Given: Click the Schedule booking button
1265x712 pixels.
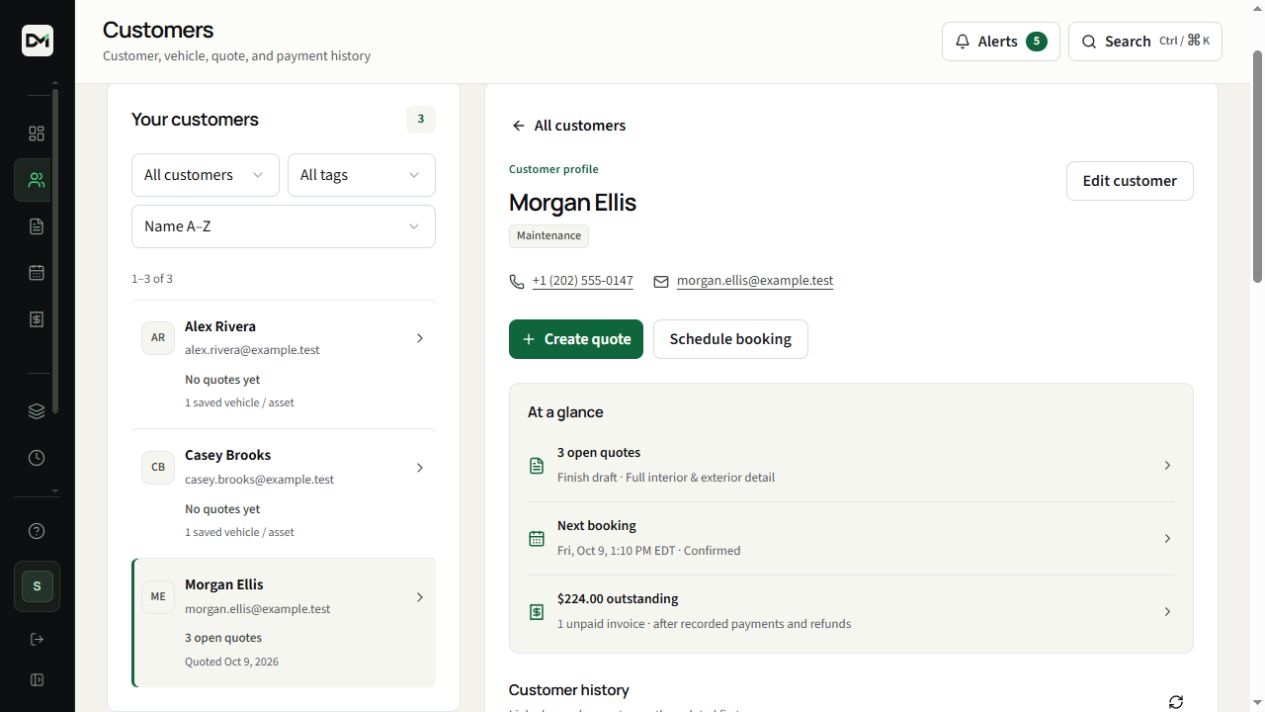Looking at the screenshot, I should [730, 339].
